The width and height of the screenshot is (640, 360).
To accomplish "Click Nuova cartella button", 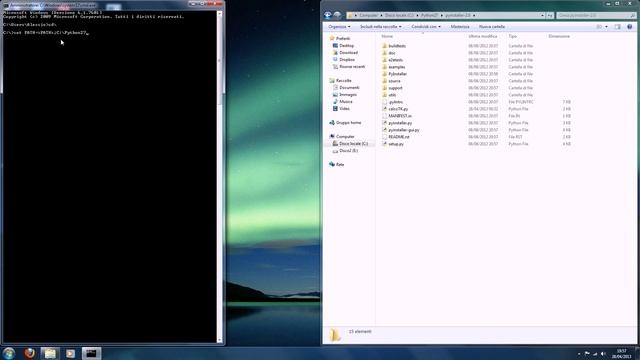I will (x=492, y=27).
